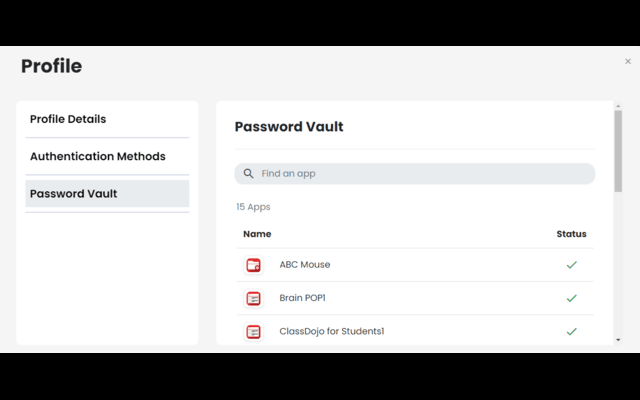This screenshot has height=400, width=640.
Task: Click the Status column header
Action: pos(571,234)
